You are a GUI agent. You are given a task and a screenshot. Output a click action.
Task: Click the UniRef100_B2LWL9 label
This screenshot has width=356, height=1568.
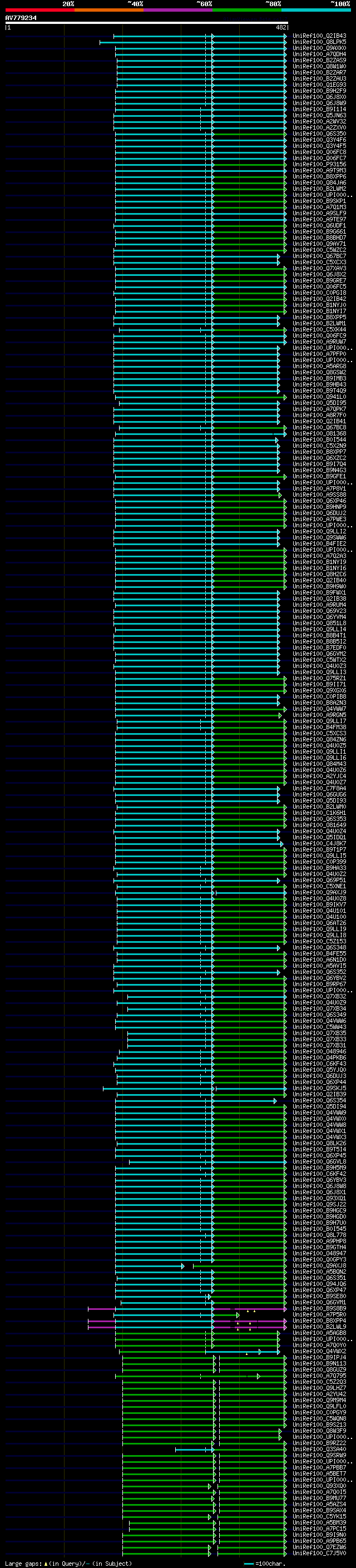click(319, 1327)
